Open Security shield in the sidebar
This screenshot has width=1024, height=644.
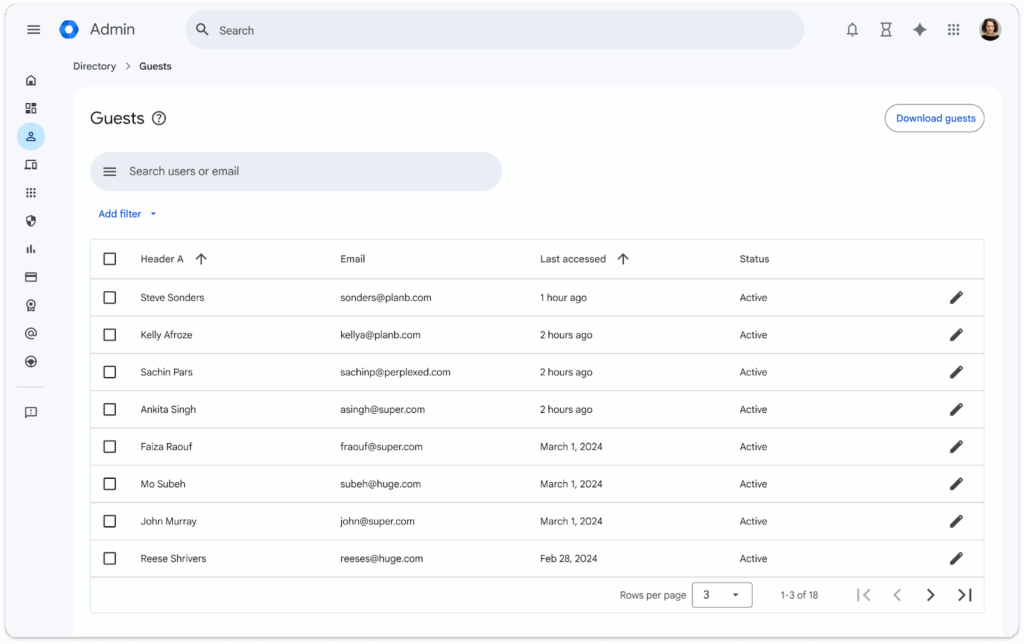tap(31, 221)
